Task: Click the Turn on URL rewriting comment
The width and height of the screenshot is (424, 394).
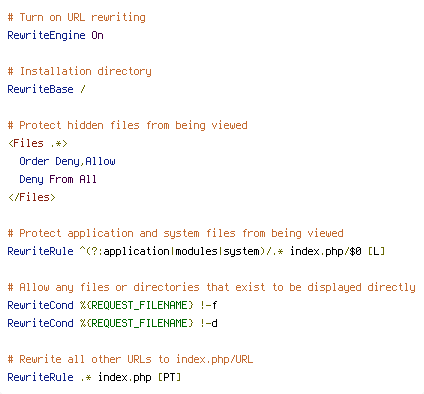Action: [77, 17]
